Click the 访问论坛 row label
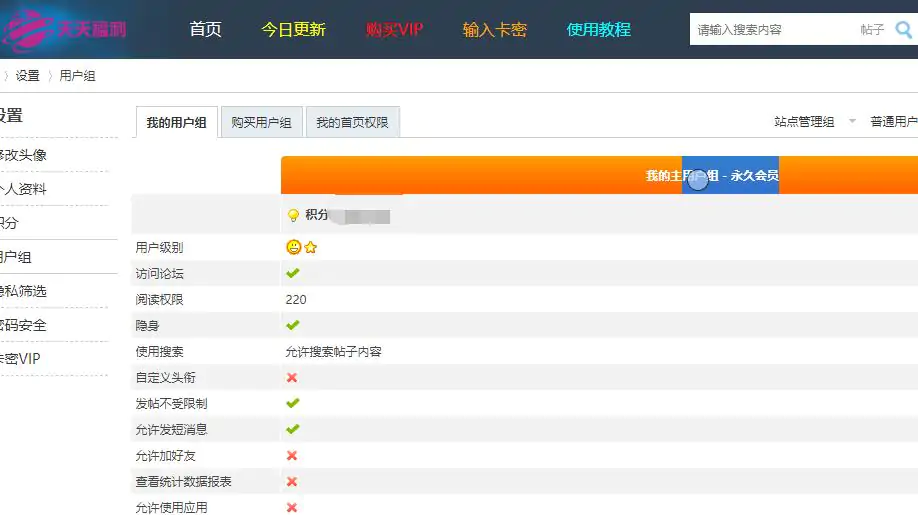 coord(159,273)
